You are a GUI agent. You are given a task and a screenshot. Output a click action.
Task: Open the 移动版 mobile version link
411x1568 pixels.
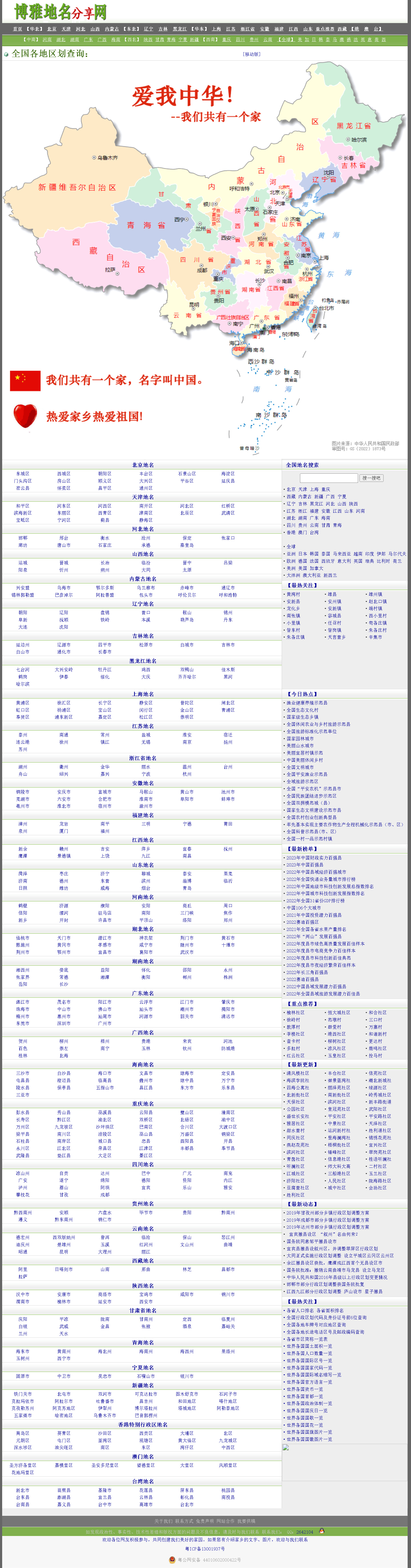(x=251, y=54)
